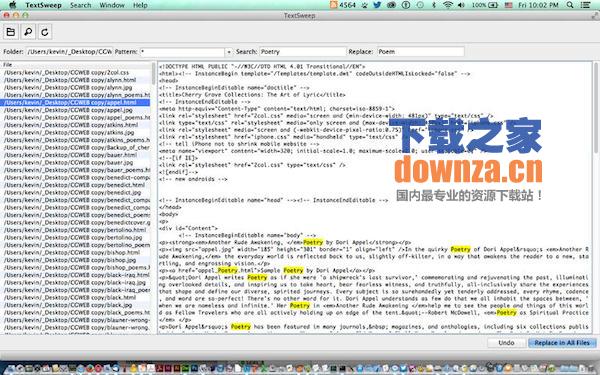600x375 pixels.
Task: Open the Help menu
Action: [x=140, y=5]
